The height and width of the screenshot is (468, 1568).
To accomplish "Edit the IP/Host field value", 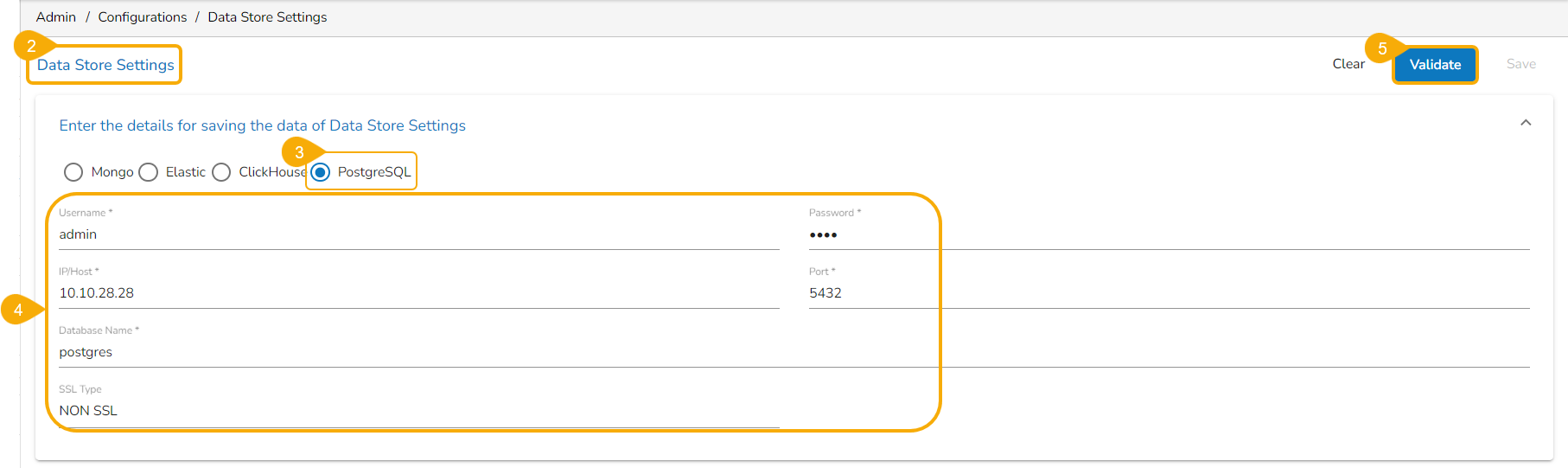I will pos(418,293).
